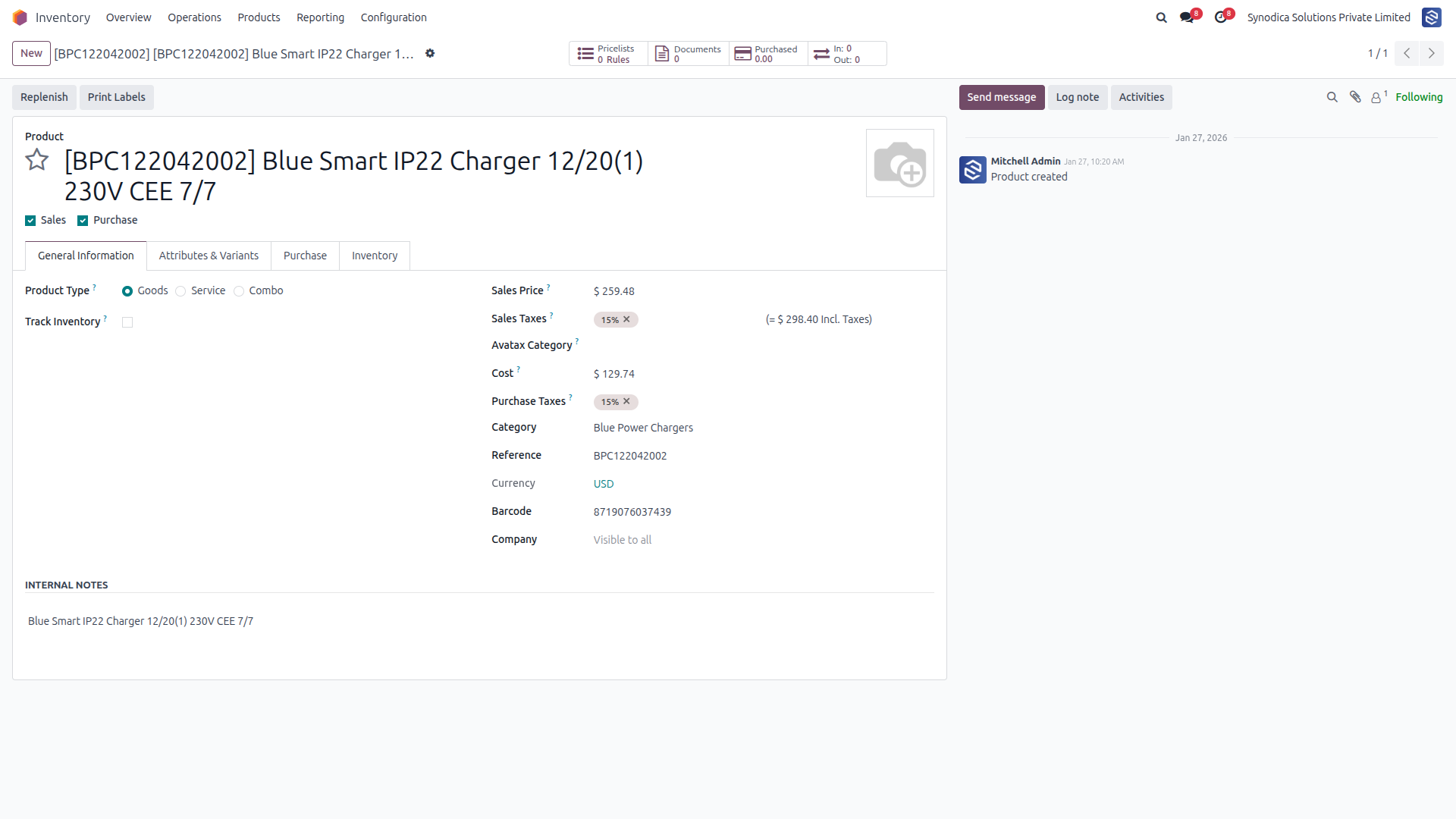Open the conversations chat bubble icon
Viewport: 1456px width, 819px height.
pos(1187,17)
